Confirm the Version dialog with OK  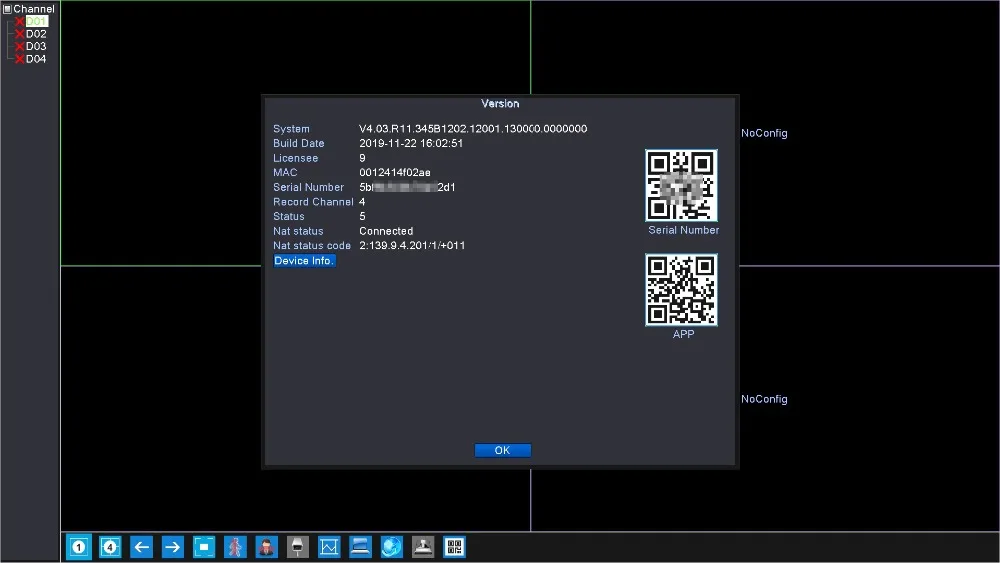pyautogui.click(x=503, y=450)
